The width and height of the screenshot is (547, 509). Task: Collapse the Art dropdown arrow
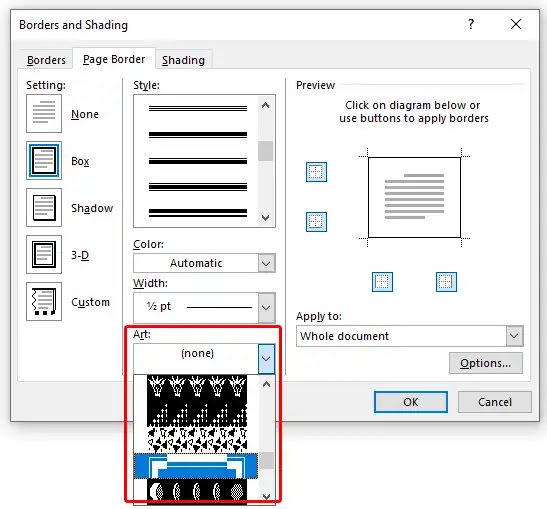tap(267, 359)
